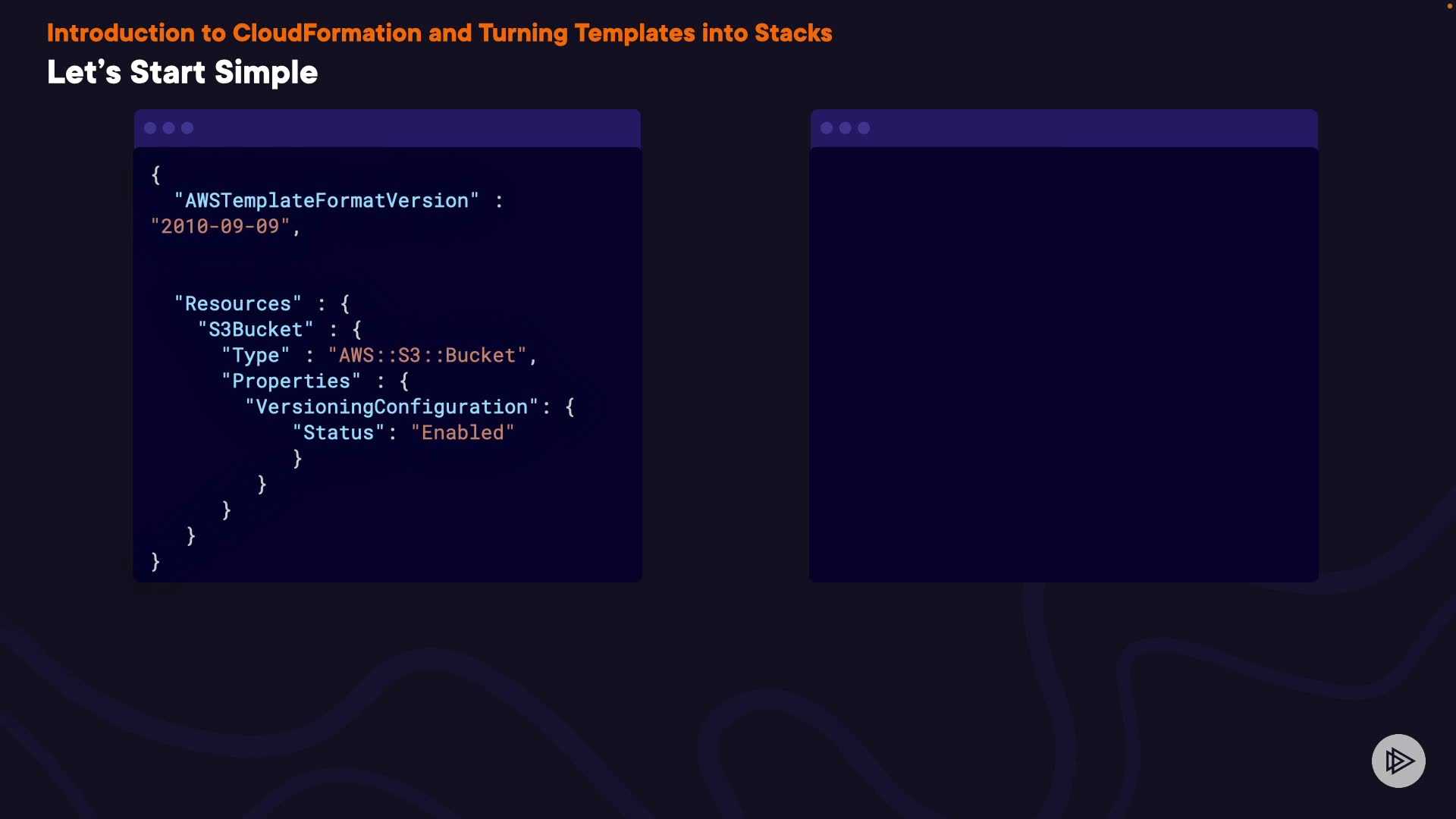Click the "S3Bucket" resource name
Screen dimensions: 1456x819
click(255, 330)
